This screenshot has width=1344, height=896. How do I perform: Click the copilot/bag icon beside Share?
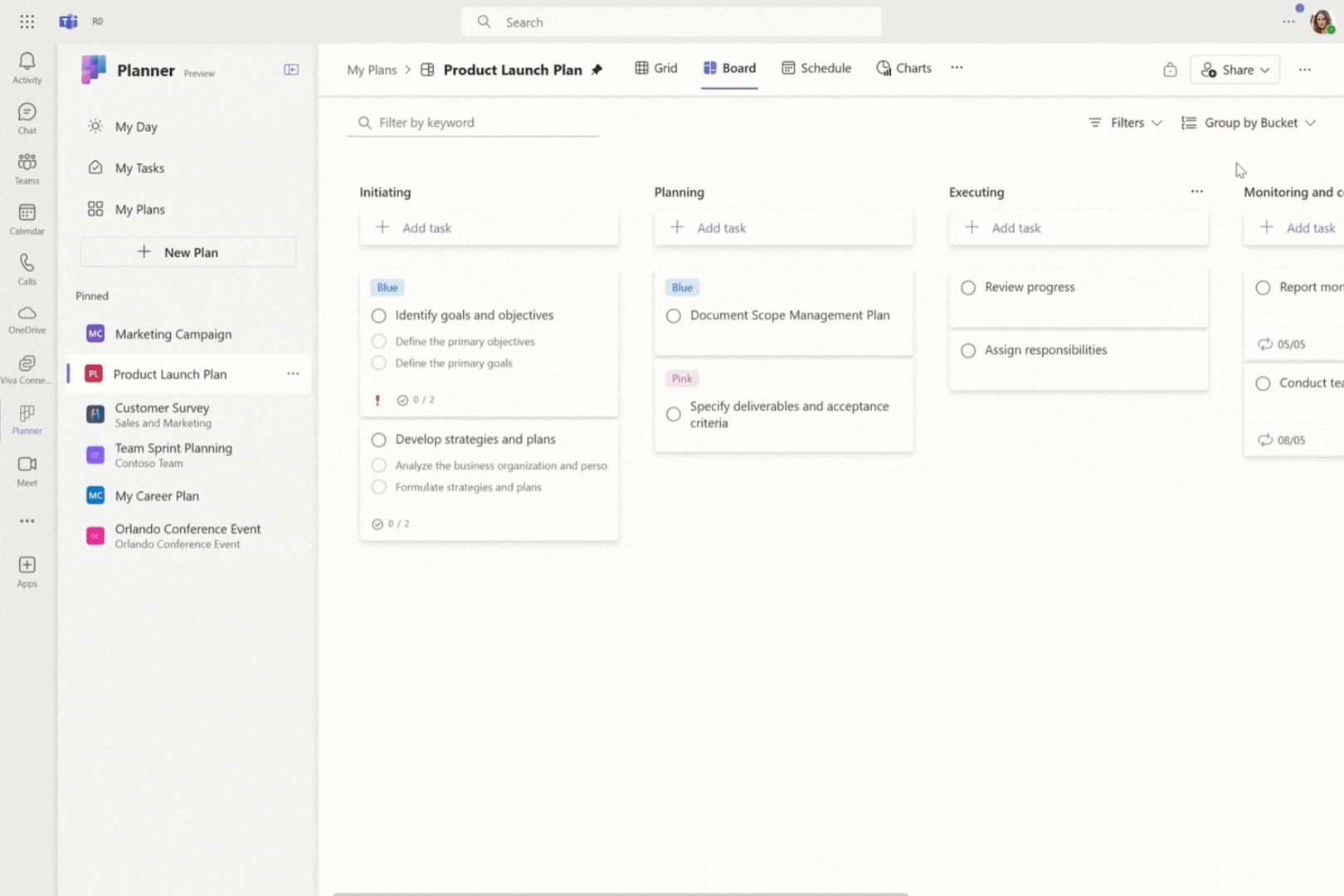(1170, 70)
